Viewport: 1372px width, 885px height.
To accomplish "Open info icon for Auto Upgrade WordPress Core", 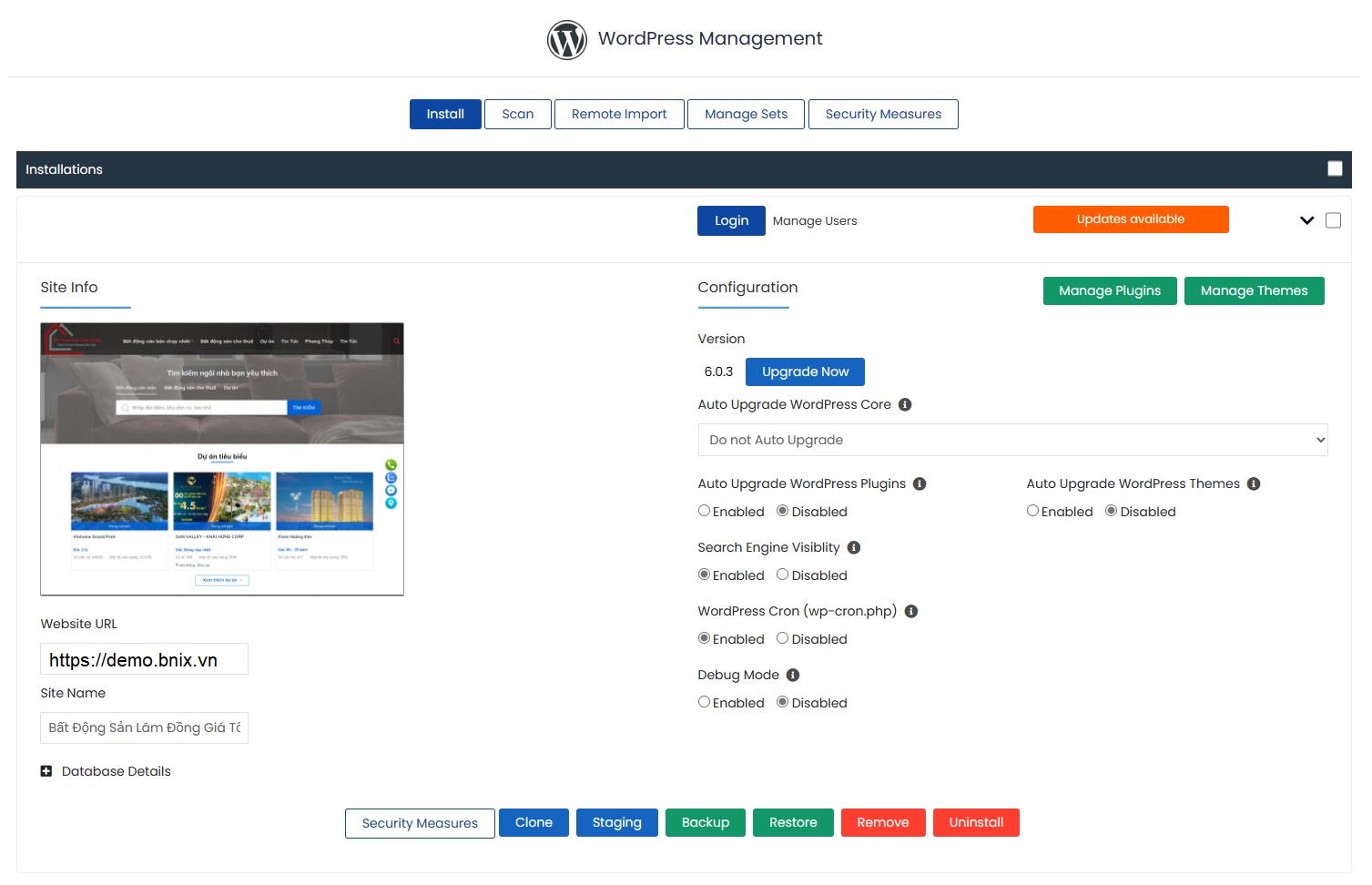I will [905, 405].
